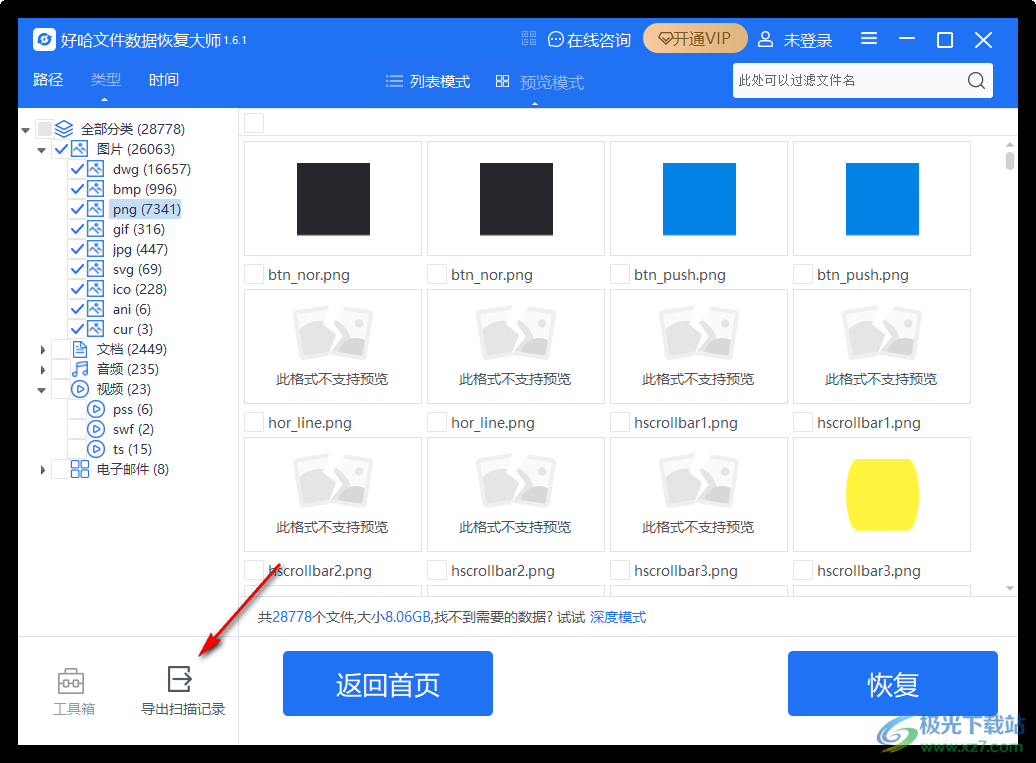This screenshot has width=1036, height=763.
Task: Switch to the 路径 tab
Action: point(48,80)
